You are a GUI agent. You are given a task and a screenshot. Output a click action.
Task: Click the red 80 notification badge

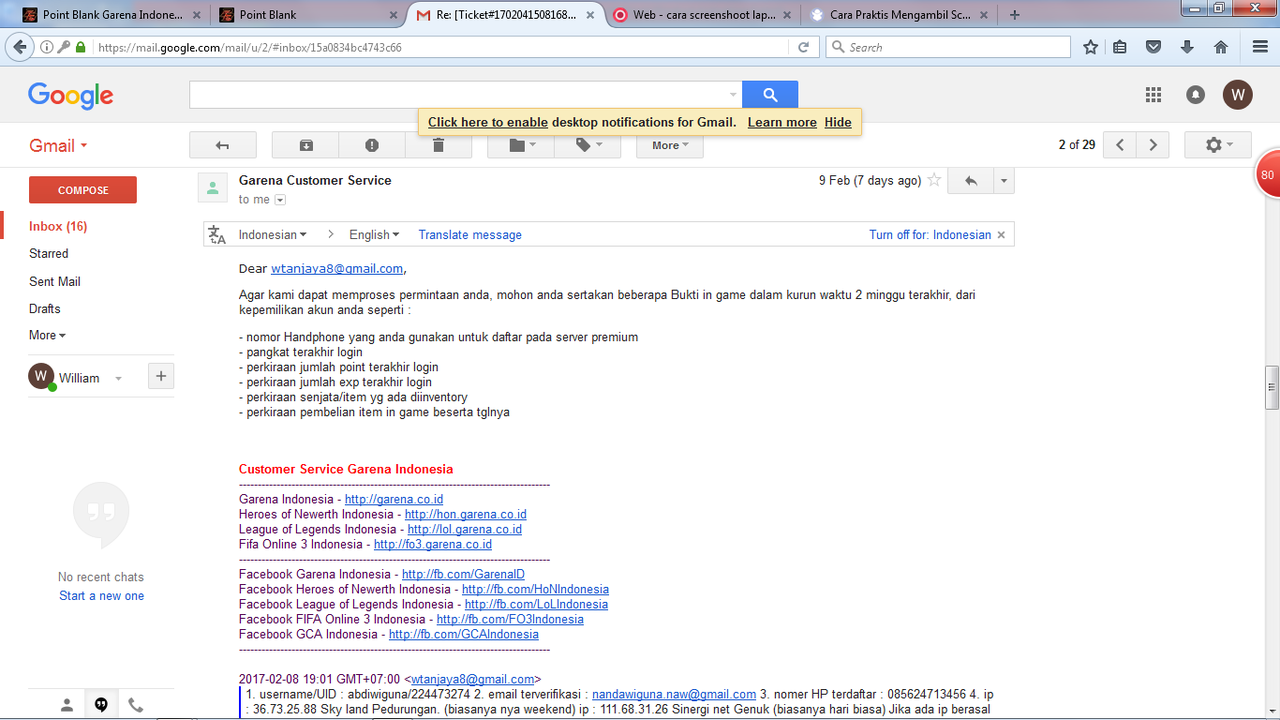(x=1268, y=175)
